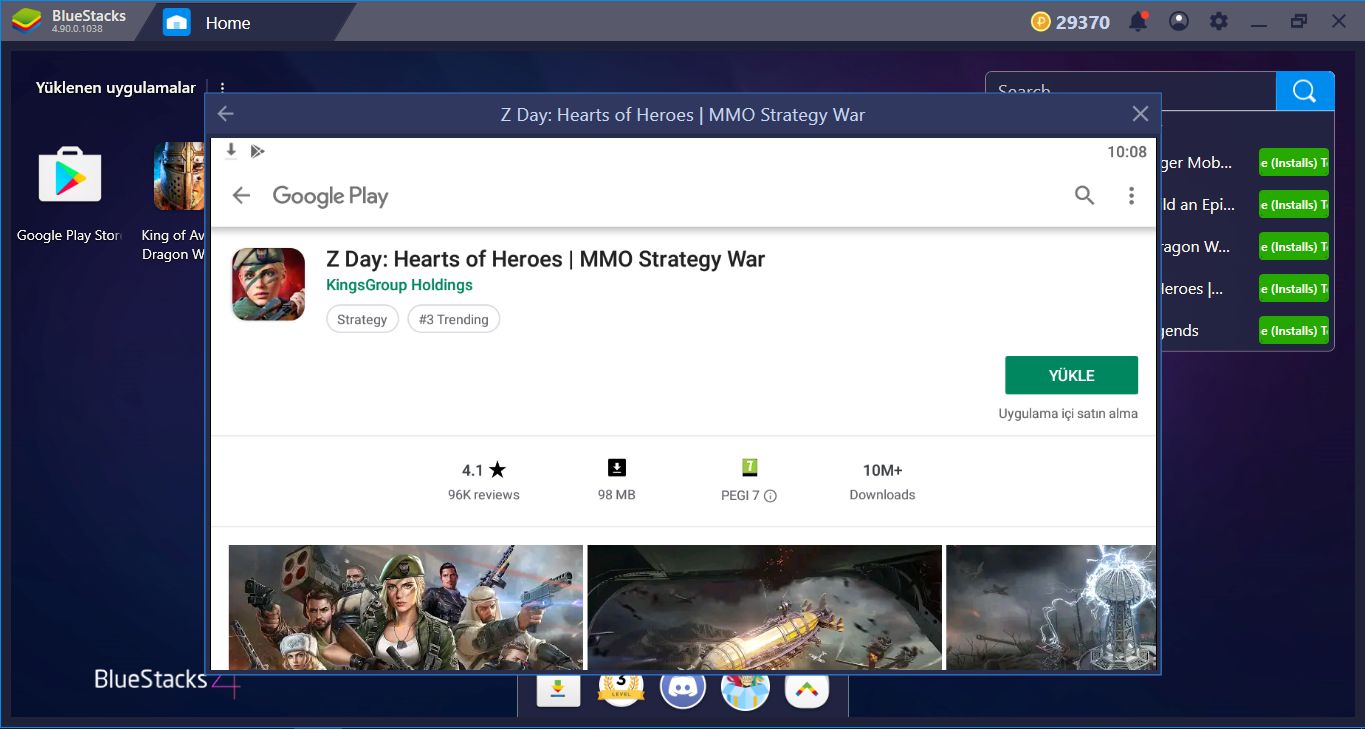Open the second screenshot with airship
1365x729 pixels.
[765, 607]
